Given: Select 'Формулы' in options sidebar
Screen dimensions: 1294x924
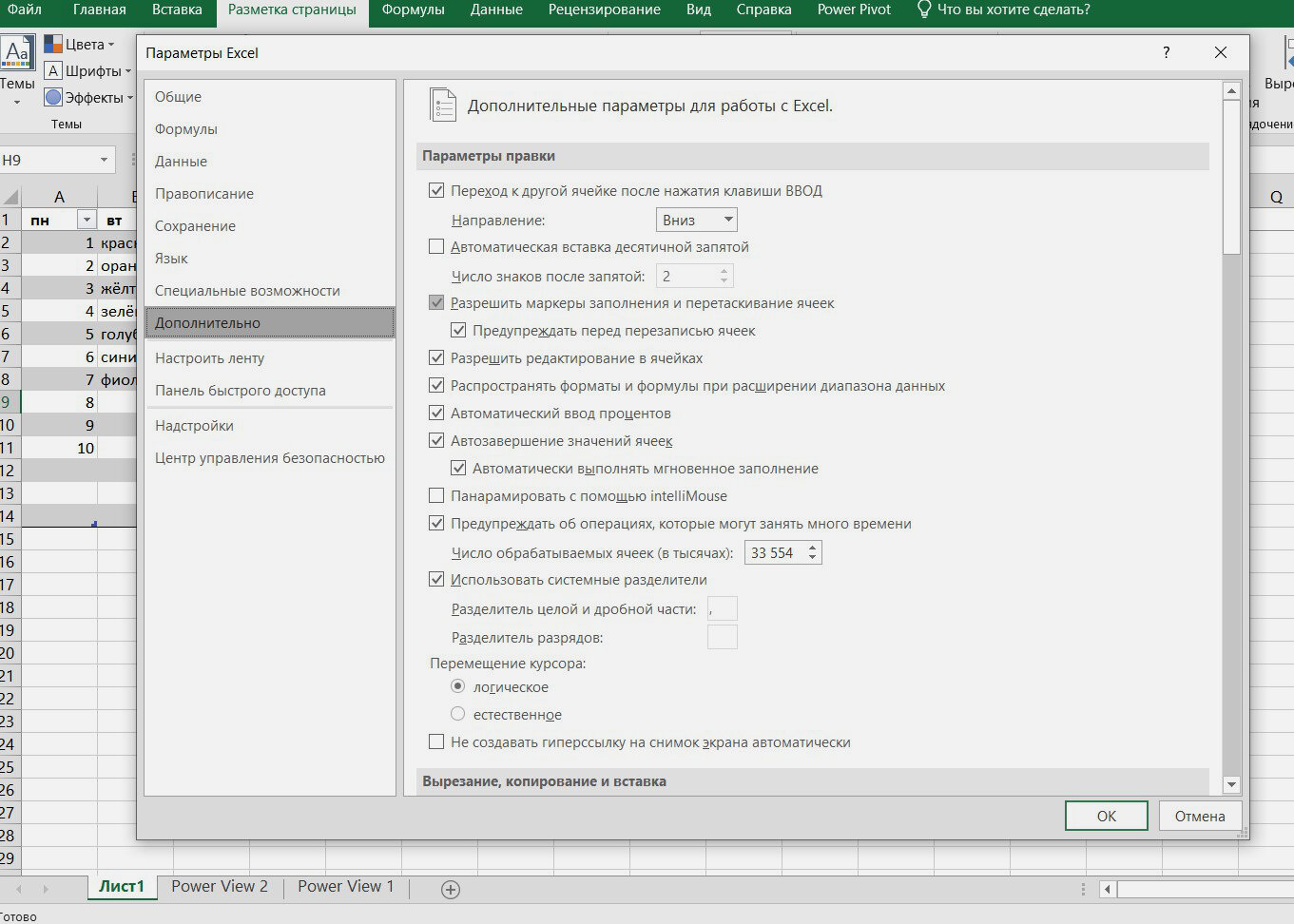Looking at the screenshot, I should pyautogui.click(x=270, y=129).
